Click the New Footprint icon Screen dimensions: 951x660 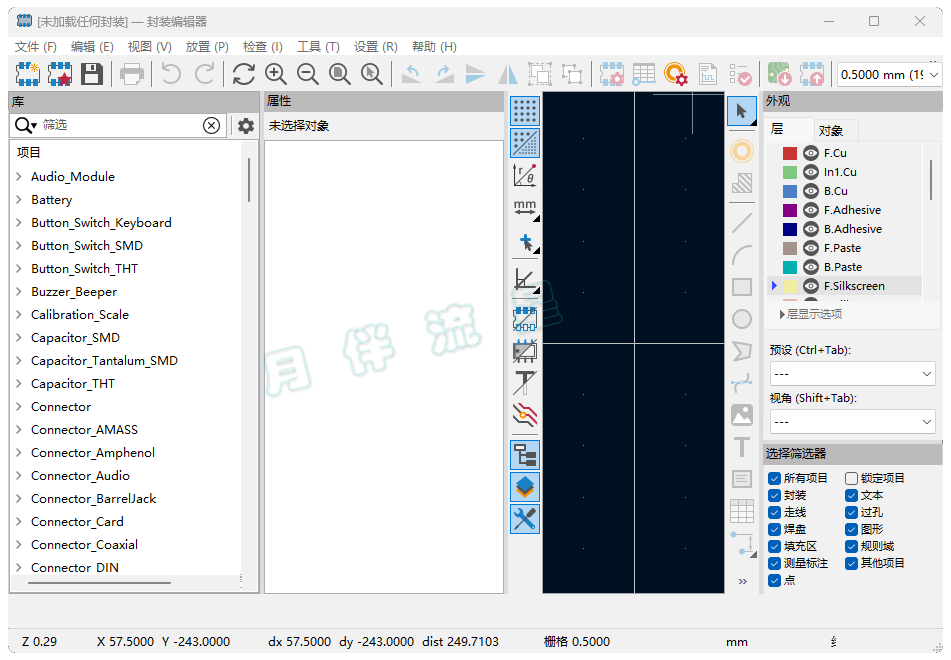(27, 74)
